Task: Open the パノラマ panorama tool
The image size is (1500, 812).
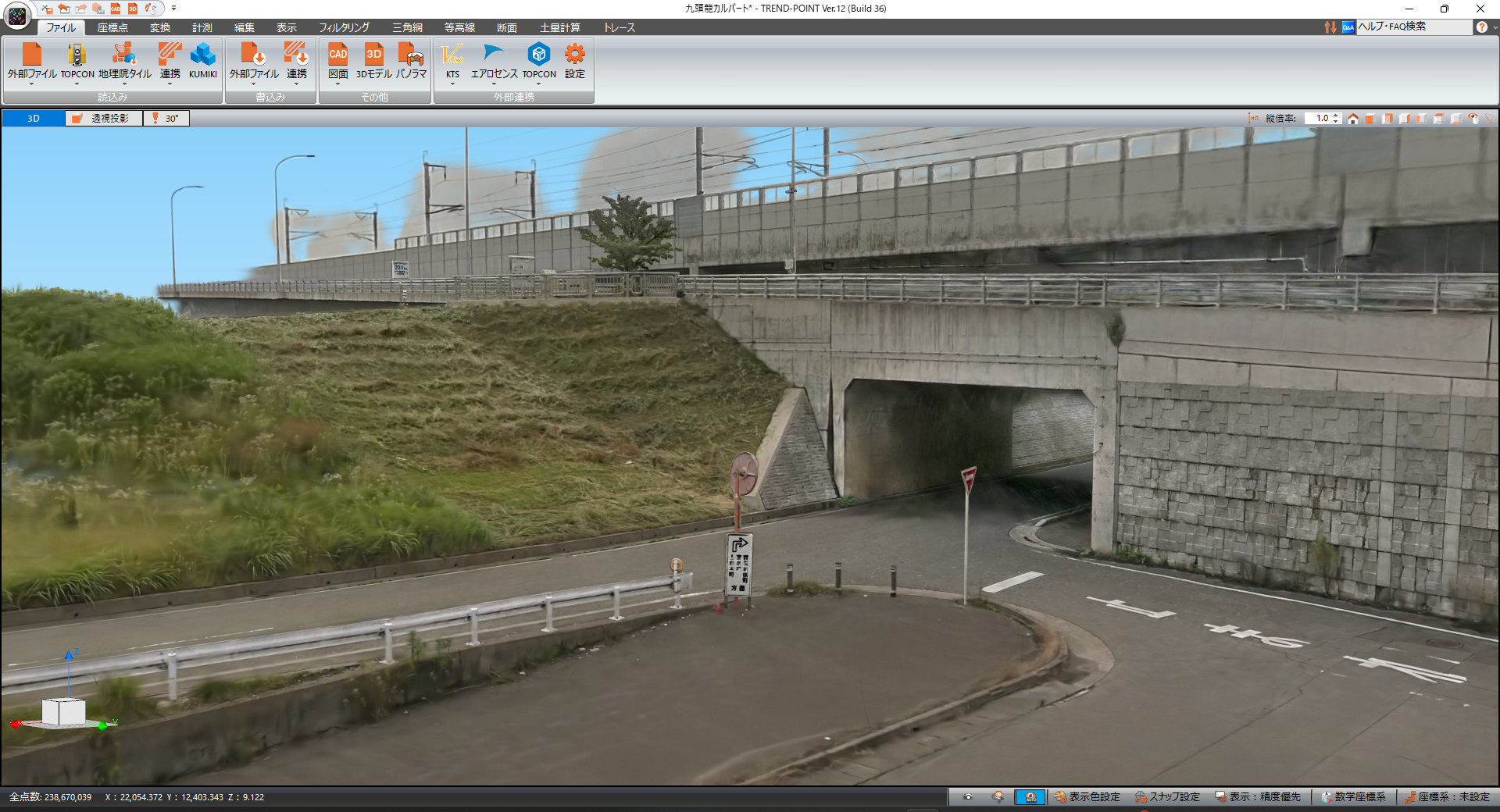Action: click(x=411, y=56)
